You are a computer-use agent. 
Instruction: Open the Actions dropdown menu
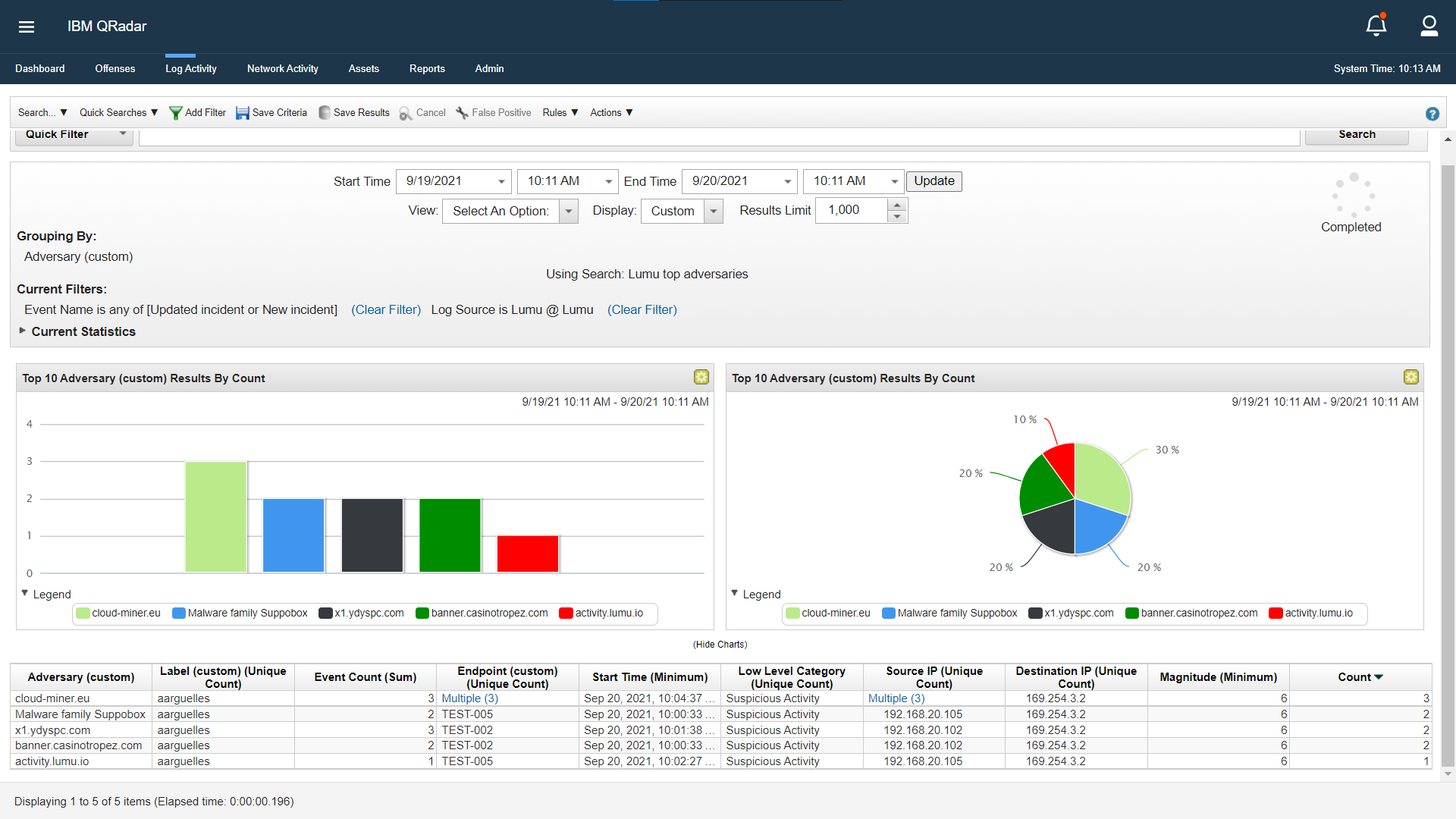(x=611, y=113)
